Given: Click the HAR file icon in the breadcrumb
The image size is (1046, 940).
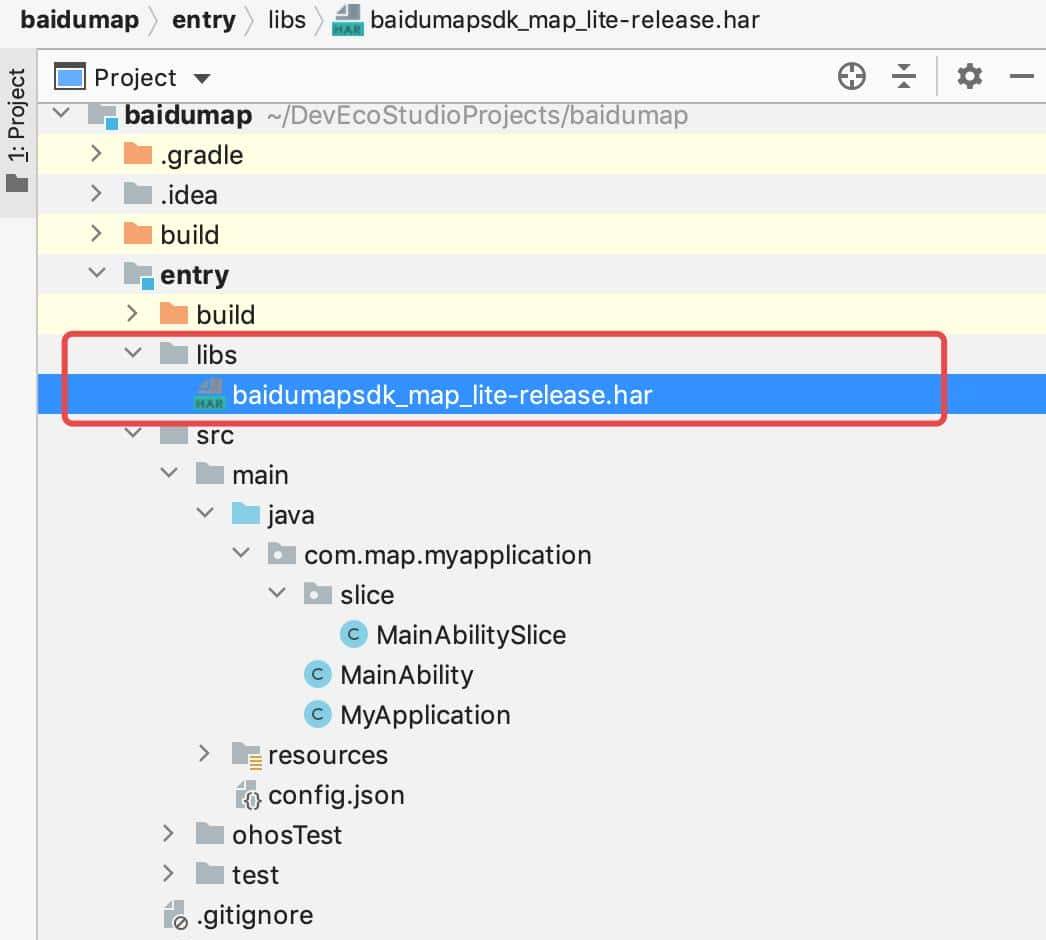Looking at the screenshot, I should point(348,20).
